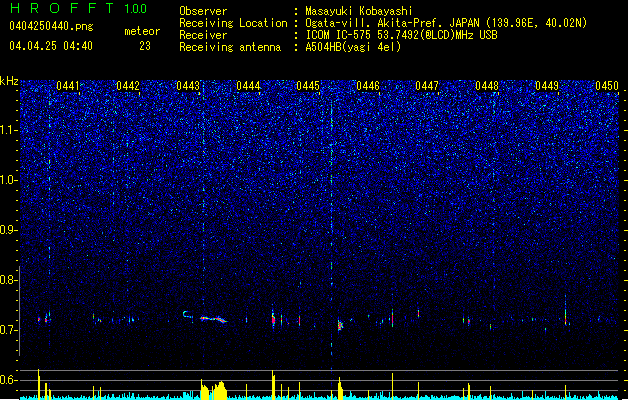Click the long wavy meteor echo after 0443
The height and width of the screenshot is (400, 629).
[213, 319]
